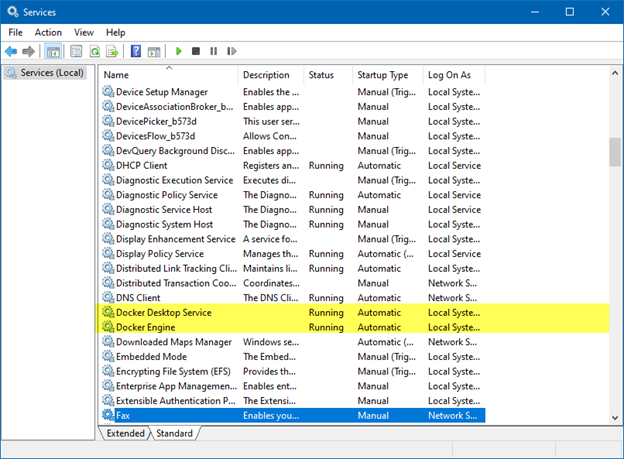The height and width of the screenshot is (459, 624).
Task: Select Distributed Transaction Coo... row
Action: 292,283
